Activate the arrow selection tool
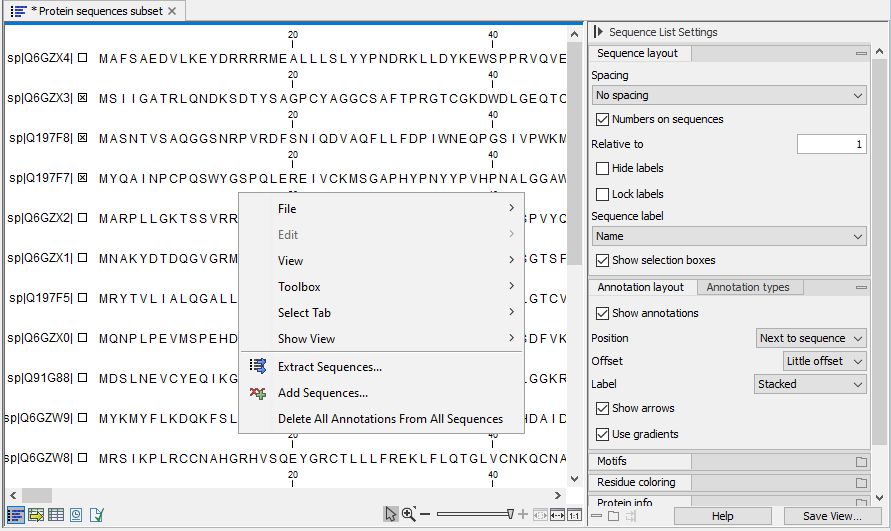The image size is (891, 531). (x=391, y=514)
